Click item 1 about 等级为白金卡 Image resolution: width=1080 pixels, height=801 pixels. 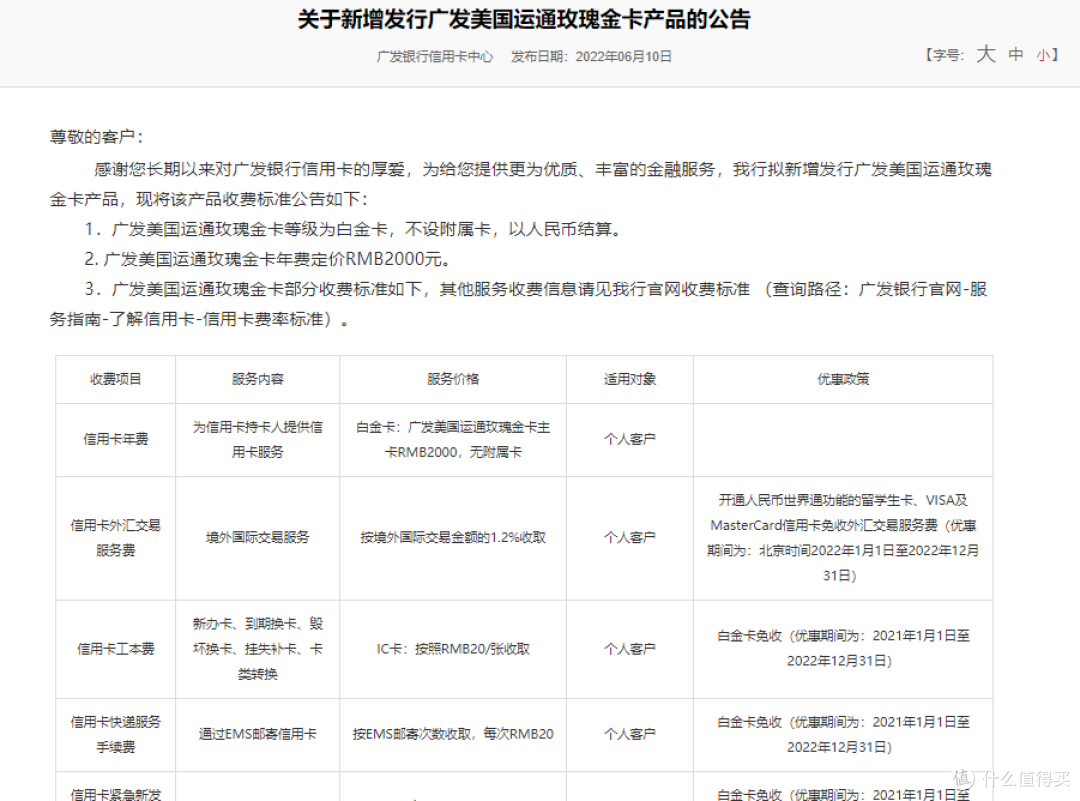[353, 229]
